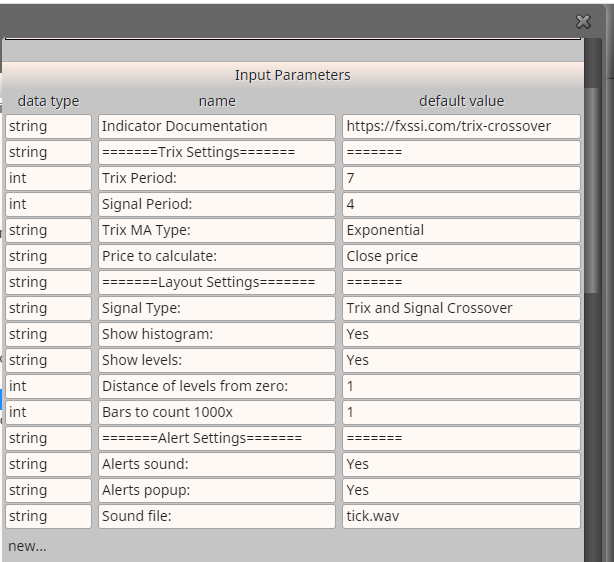Click the Alerts popup: name field
This screenshot has height=562, width=614.
[x=217, y=490]
